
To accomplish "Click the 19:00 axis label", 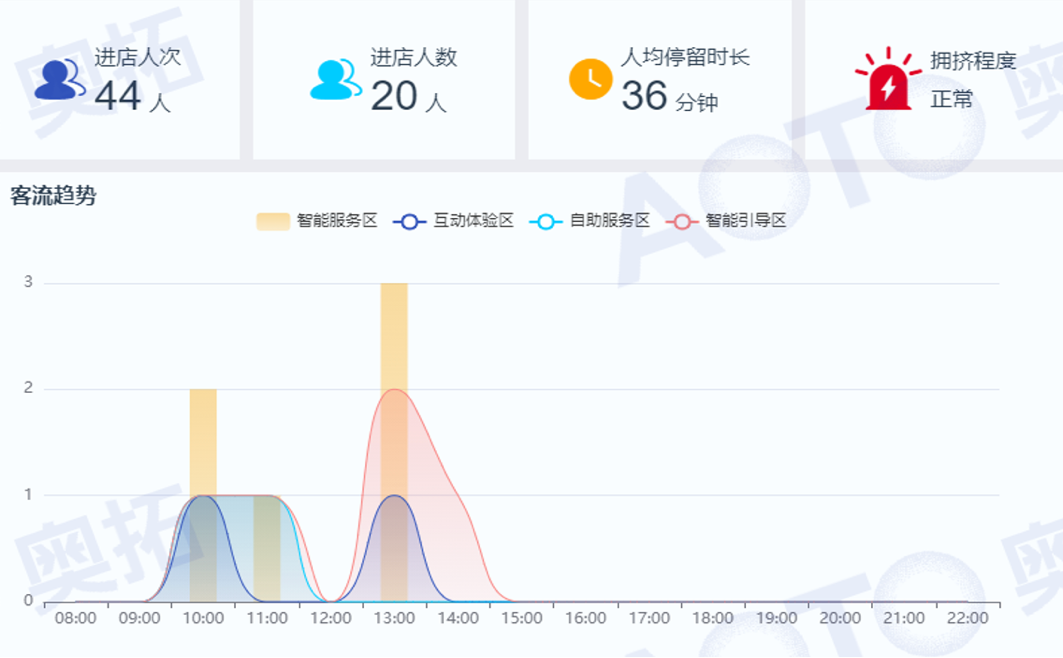I will click(776, 618).
